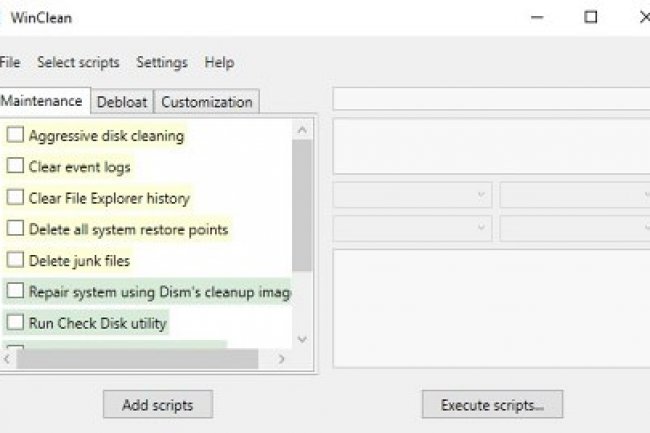Select the Delete junk files checkbox
Image resolution: width=650 pixels, height=433 pixels.
click(x=15, y=260)
